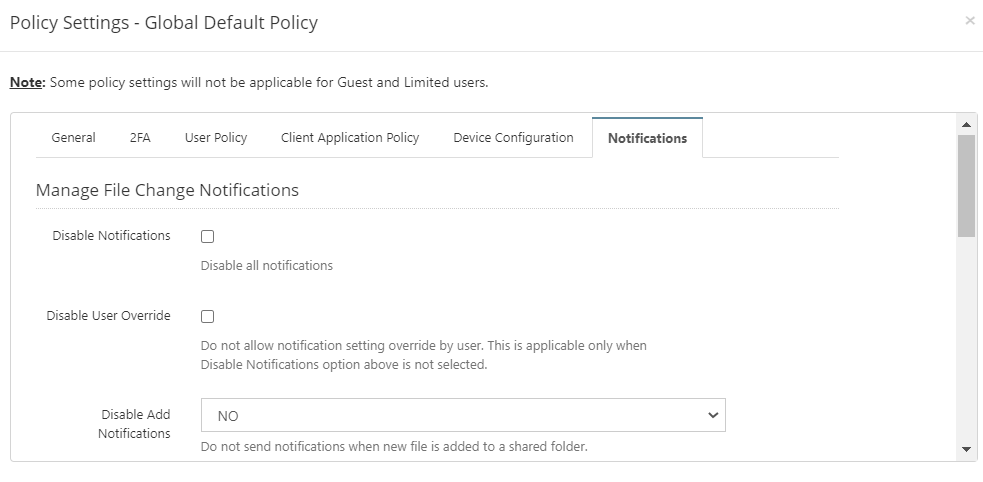Enable the Disable Notifications checkbox

(208, 236)
